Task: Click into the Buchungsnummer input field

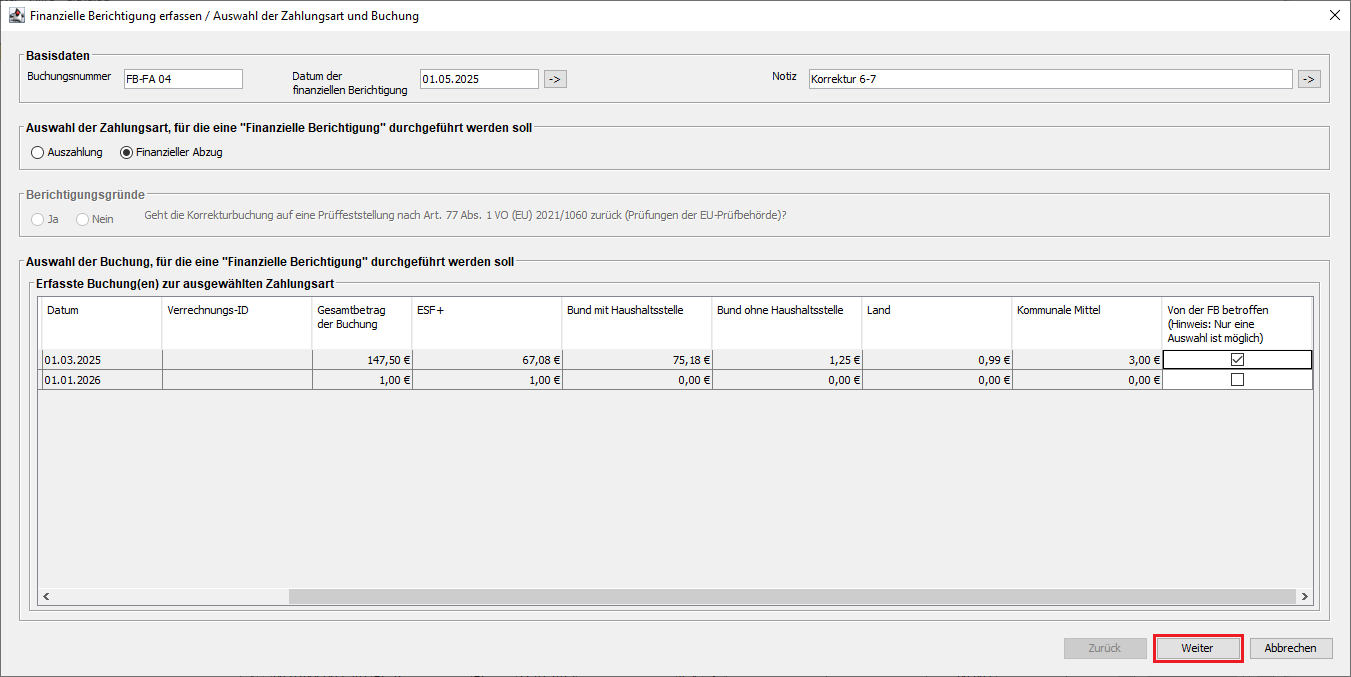Action: [x=182, y=79]
